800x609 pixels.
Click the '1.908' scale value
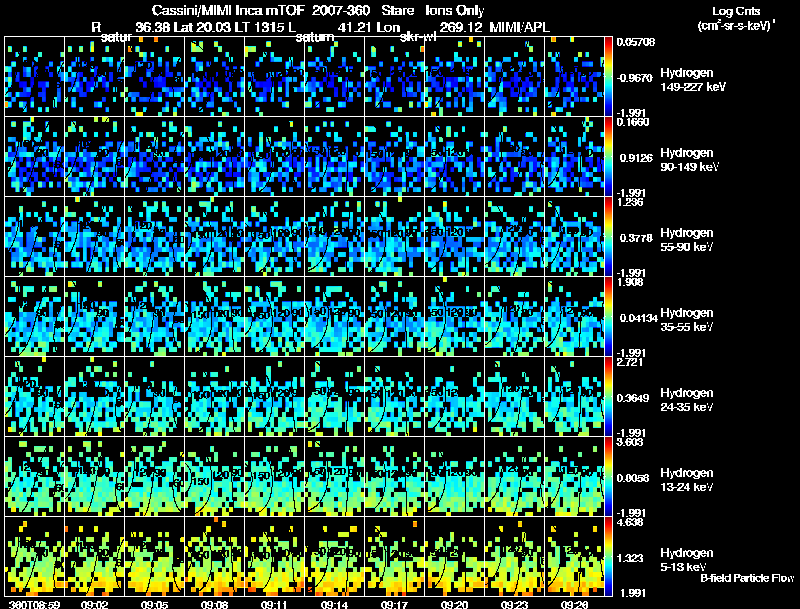[630, 282]
